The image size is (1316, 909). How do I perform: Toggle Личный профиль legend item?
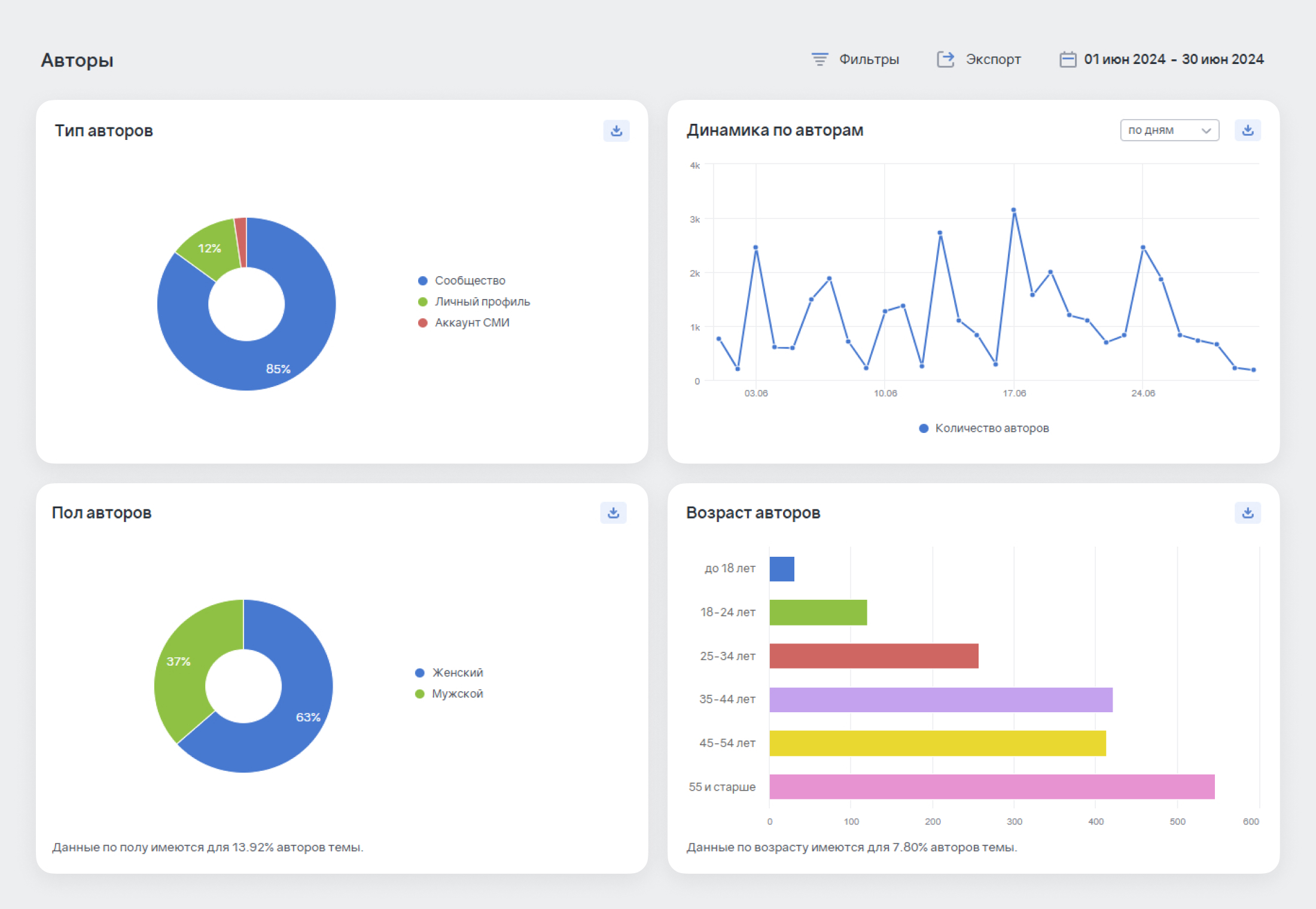[474, 301]
